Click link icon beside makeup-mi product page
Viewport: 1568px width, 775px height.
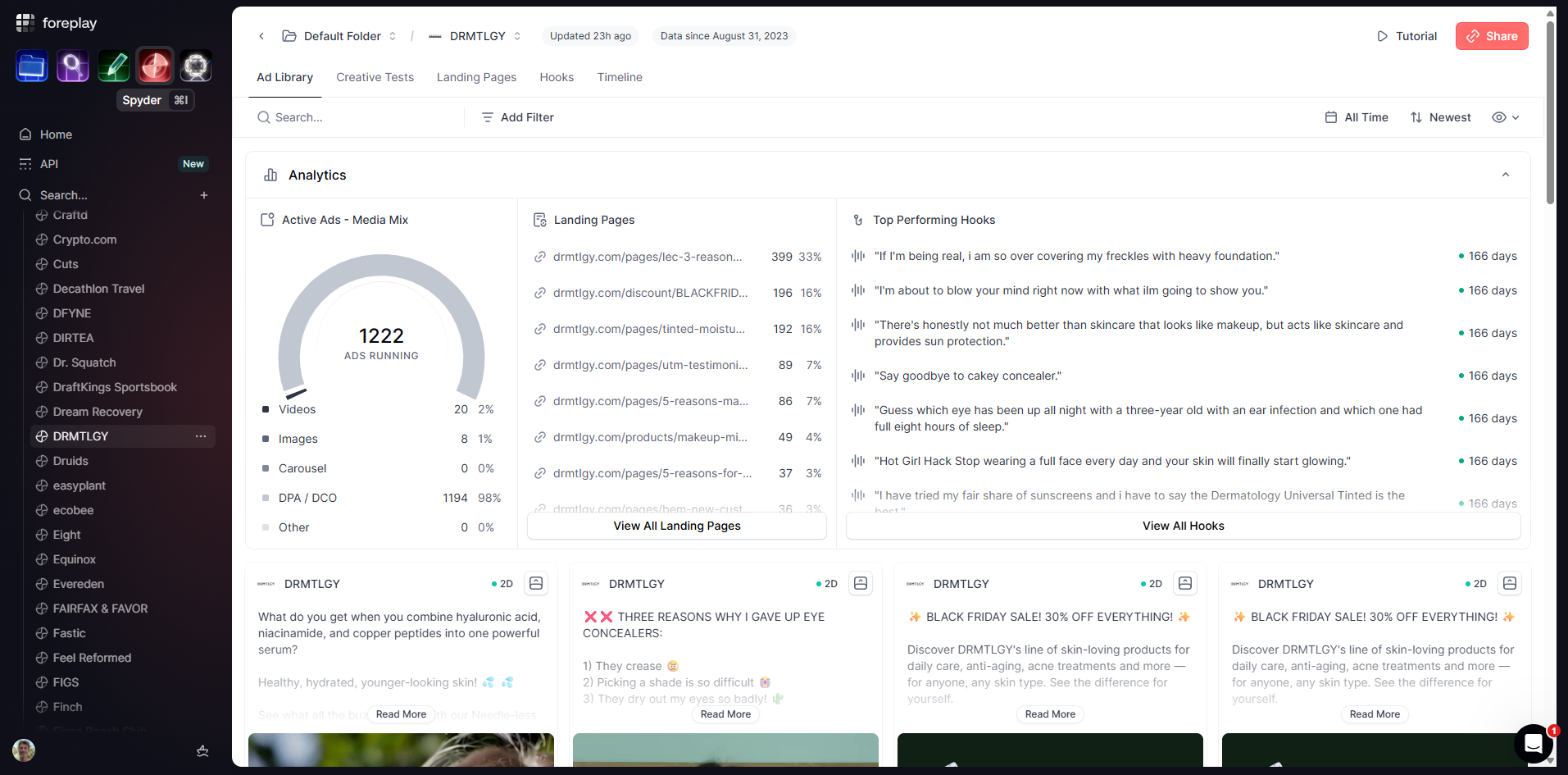pos(540,437)
